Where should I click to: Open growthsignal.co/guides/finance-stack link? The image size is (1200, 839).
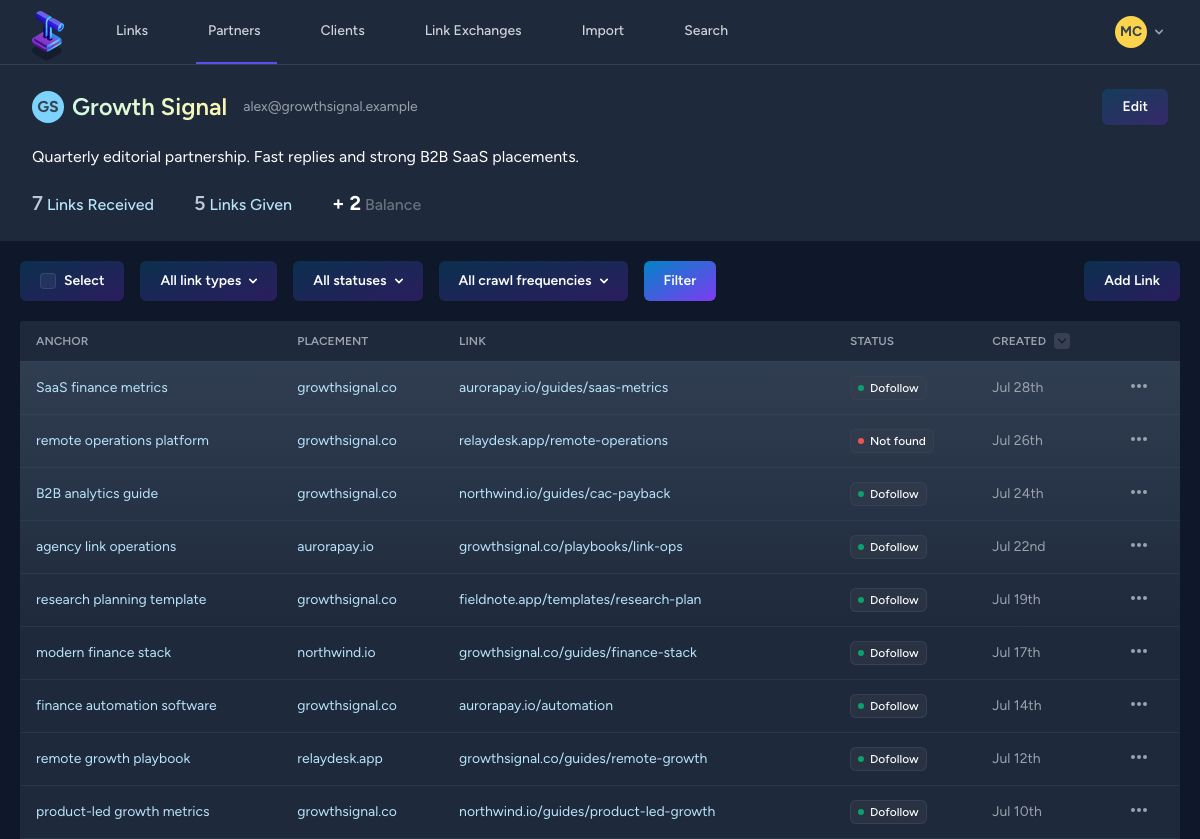(x=578, y=652)
